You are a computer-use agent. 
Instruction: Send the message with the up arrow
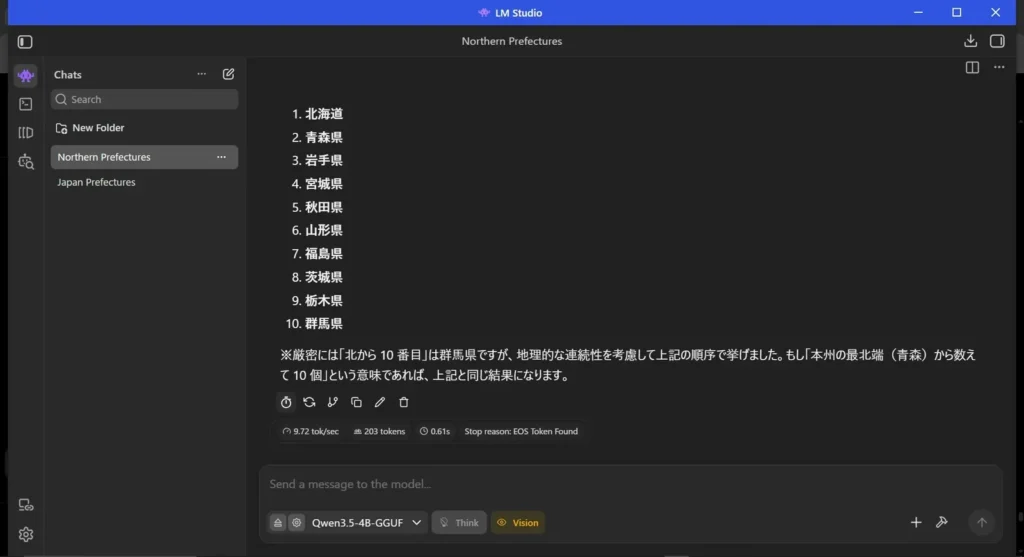pyautogui.click(x=982, y=522)
